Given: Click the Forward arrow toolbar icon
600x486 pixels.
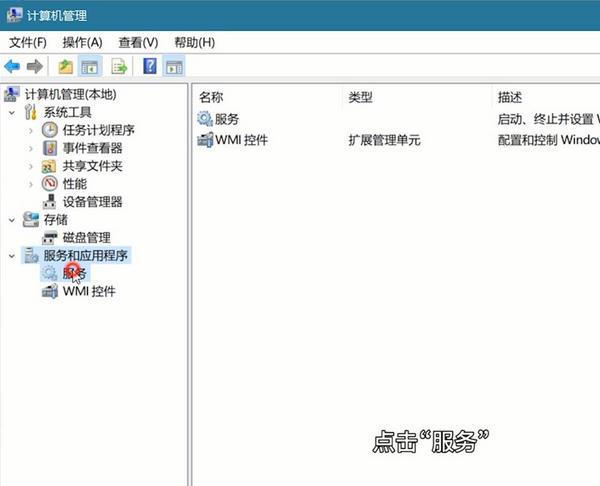Looking at the screenshot, I should pyautogui.click(x=34, y=67).
